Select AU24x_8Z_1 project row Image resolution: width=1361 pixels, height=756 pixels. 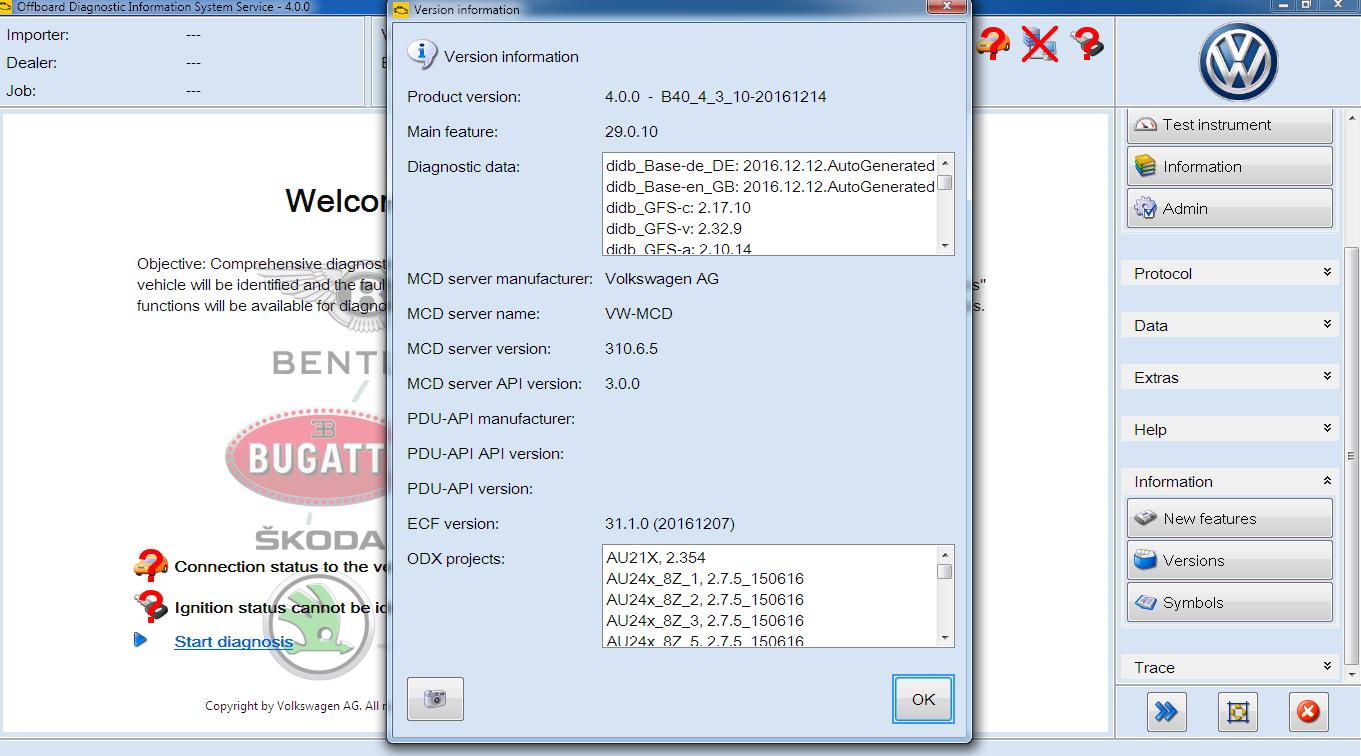coord(705,579)
